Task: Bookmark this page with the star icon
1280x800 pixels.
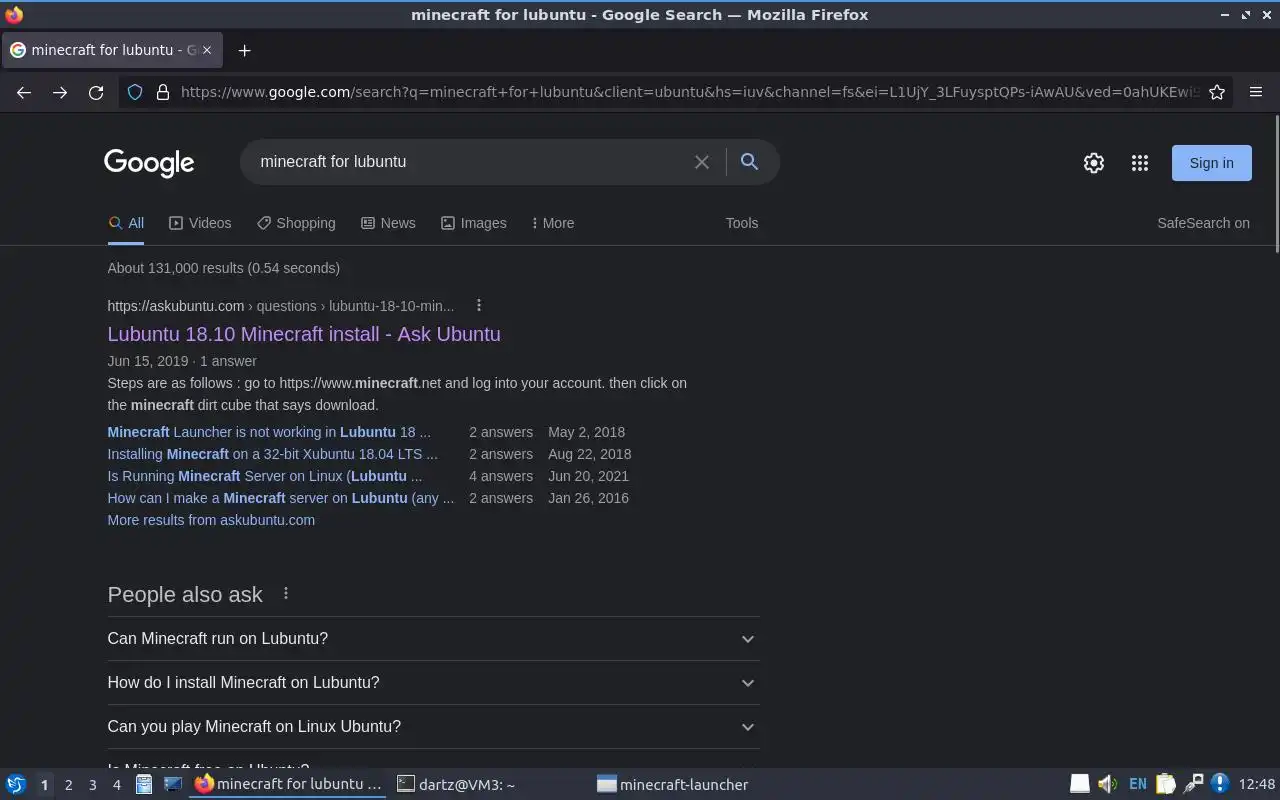Action: pos(1217,92)
